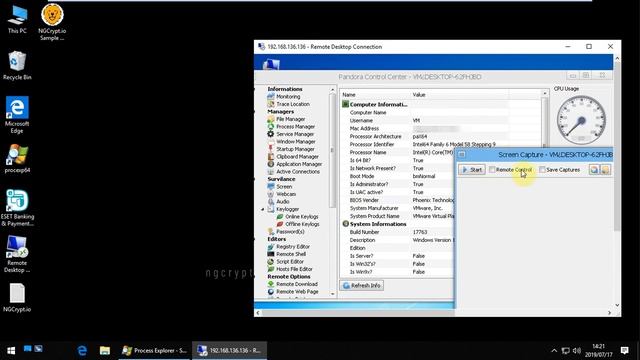640x360 pixels.
Task: Enable the Save Captures checkbox
Action: (x=542, y=169)
